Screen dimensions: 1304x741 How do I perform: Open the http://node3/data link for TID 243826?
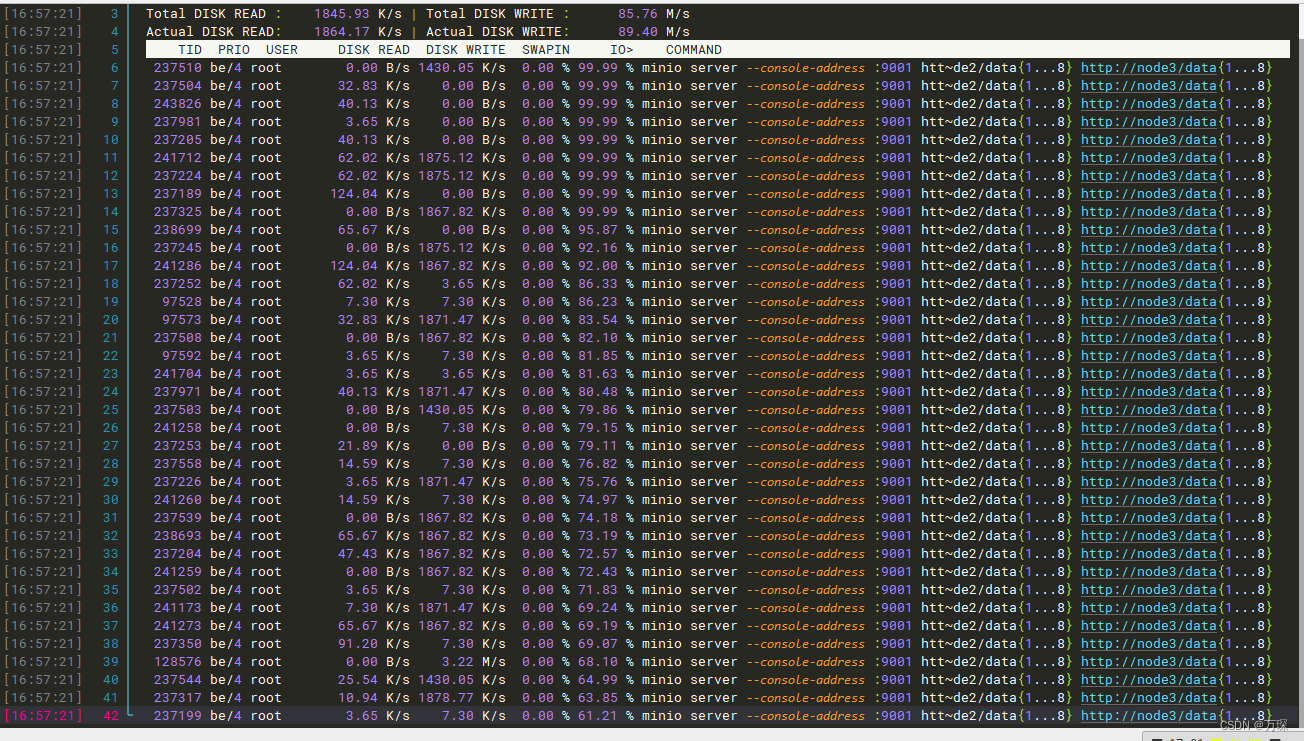coord(1149,104)
